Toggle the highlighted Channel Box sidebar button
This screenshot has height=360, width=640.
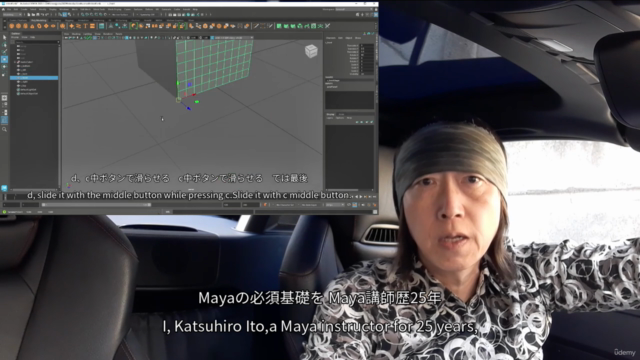point(376,15)
